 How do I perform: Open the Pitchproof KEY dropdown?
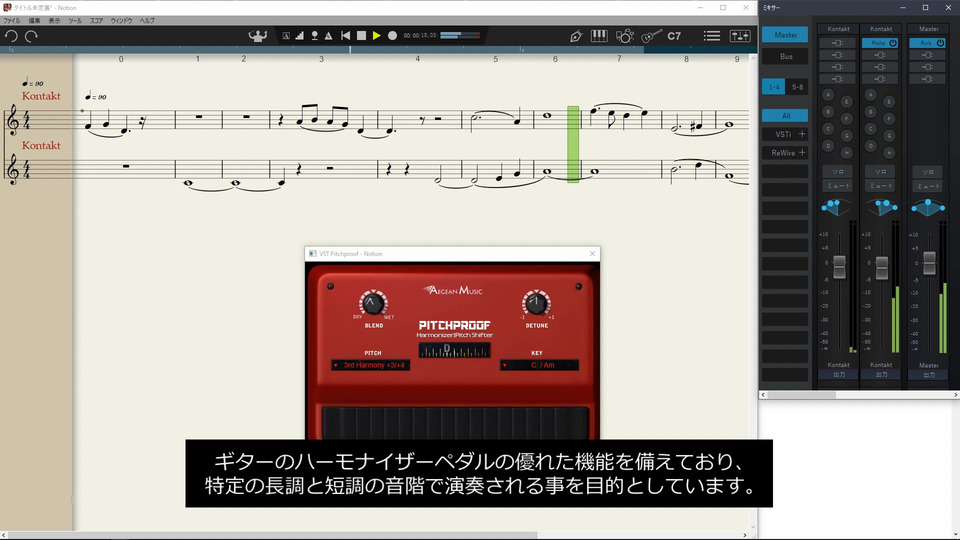539,365
